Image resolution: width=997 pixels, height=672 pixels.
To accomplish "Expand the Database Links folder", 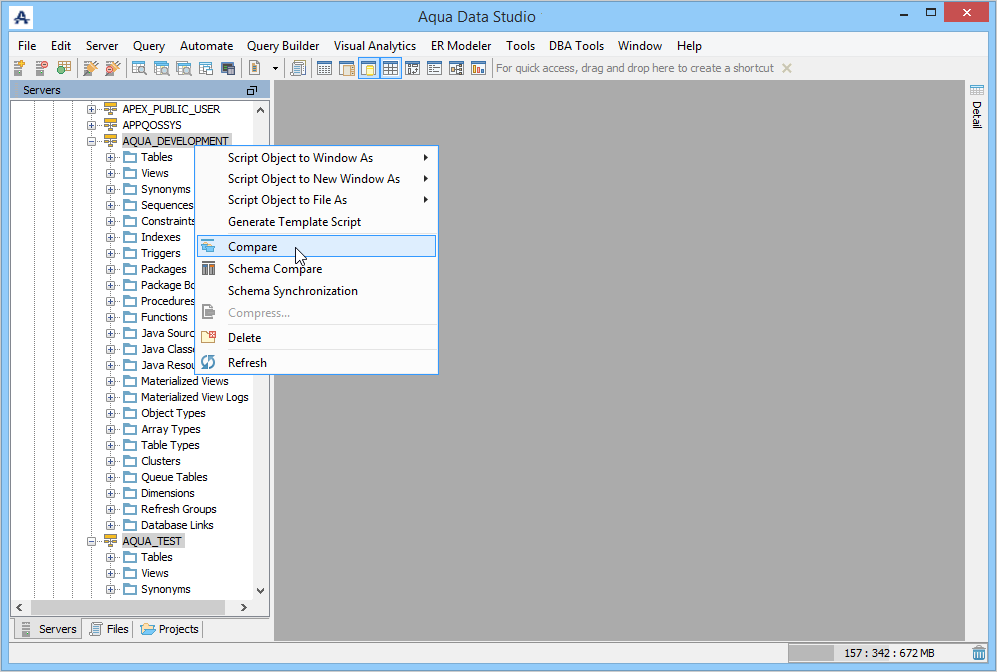I will tap(111, 525).
